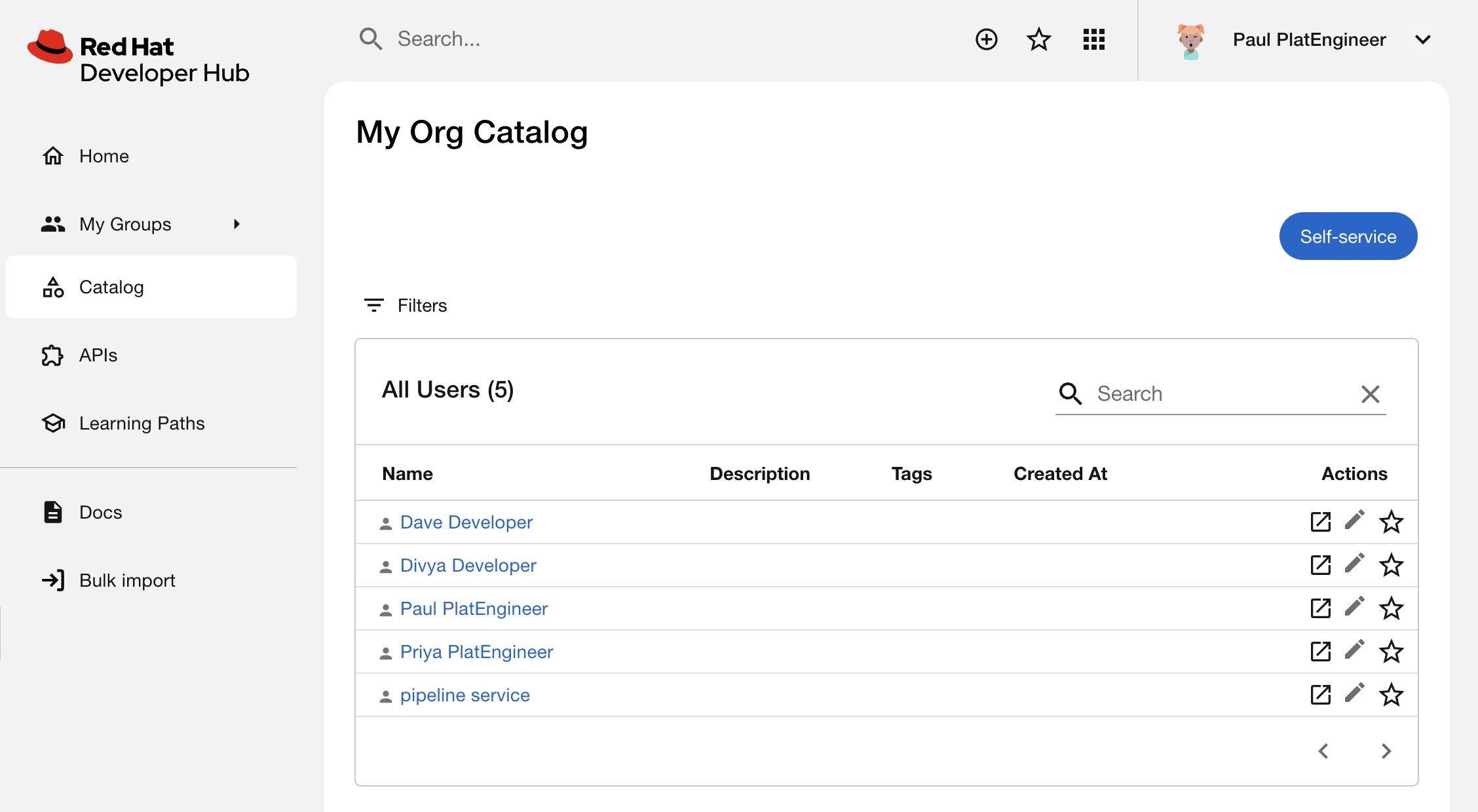The image size is (1478, 812).
Task: Edit Dave Developer with pencil icon
Action: [x=1355, y=521]
